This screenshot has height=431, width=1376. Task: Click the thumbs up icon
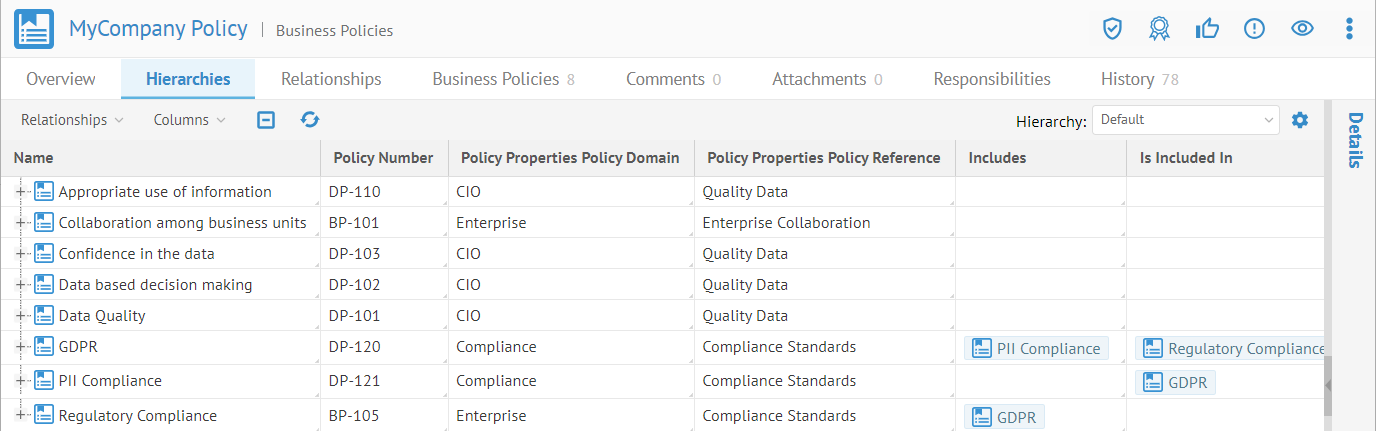click(1207, 29)
